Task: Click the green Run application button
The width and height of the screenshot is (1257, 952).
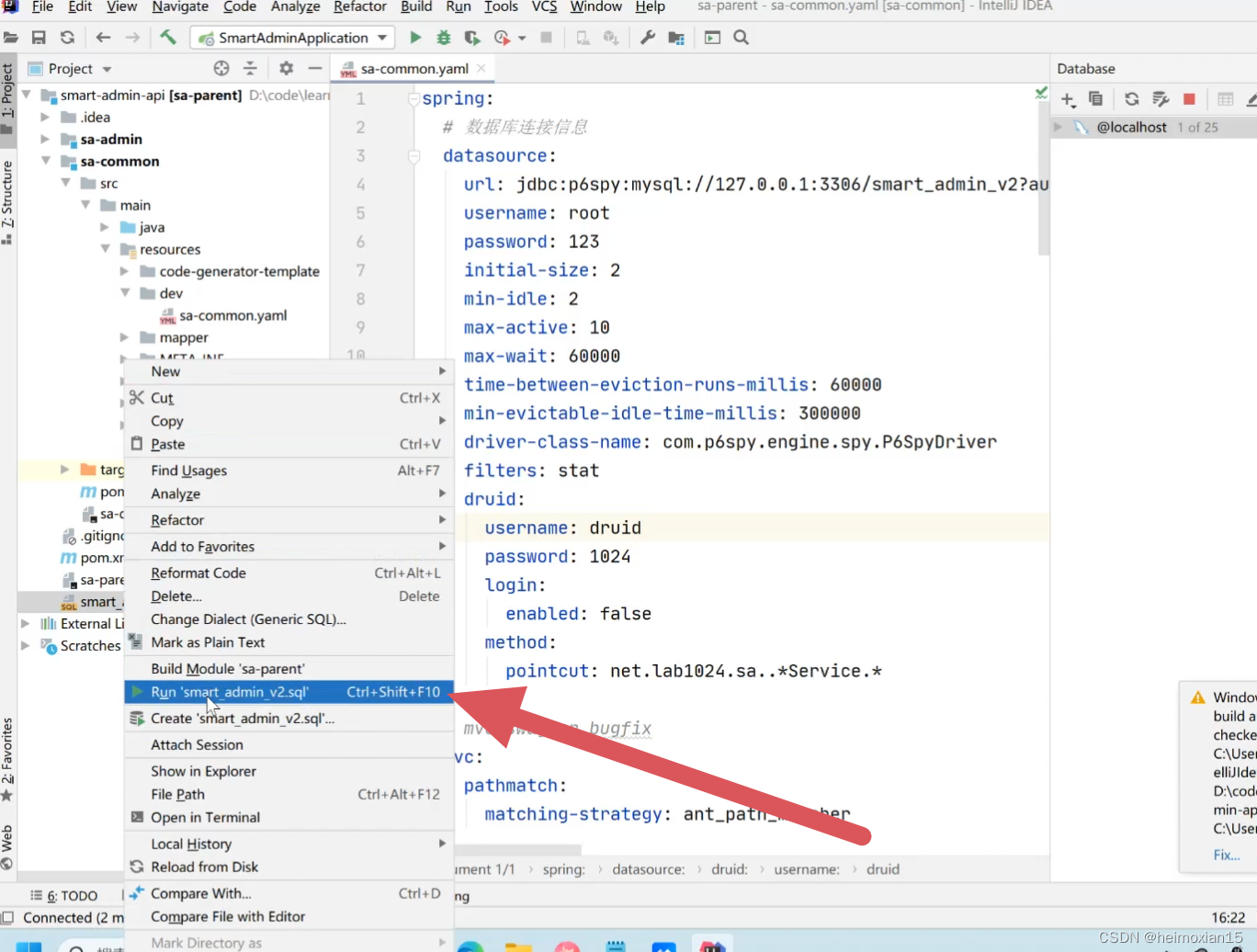Action: [x=415, y=38]
